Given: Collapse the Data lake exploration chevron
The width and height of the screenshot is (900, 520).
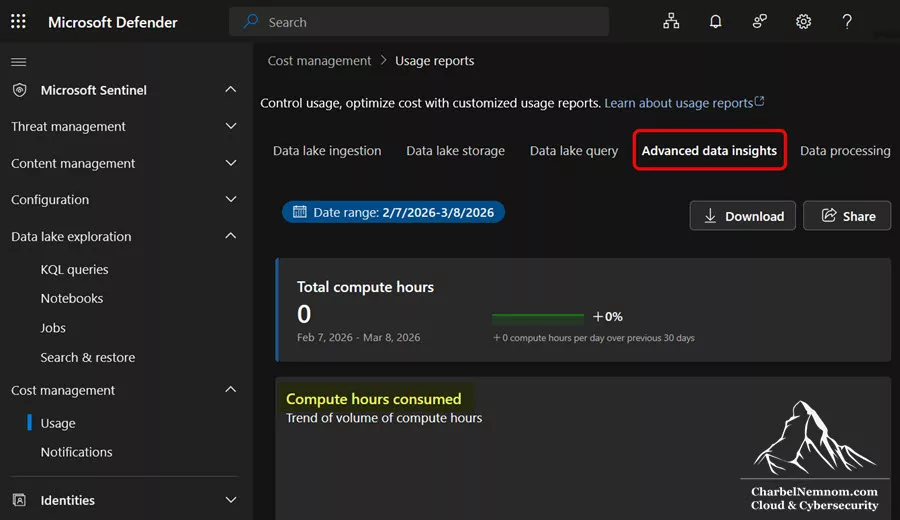Looking at the screenshot, I should 231,235.
